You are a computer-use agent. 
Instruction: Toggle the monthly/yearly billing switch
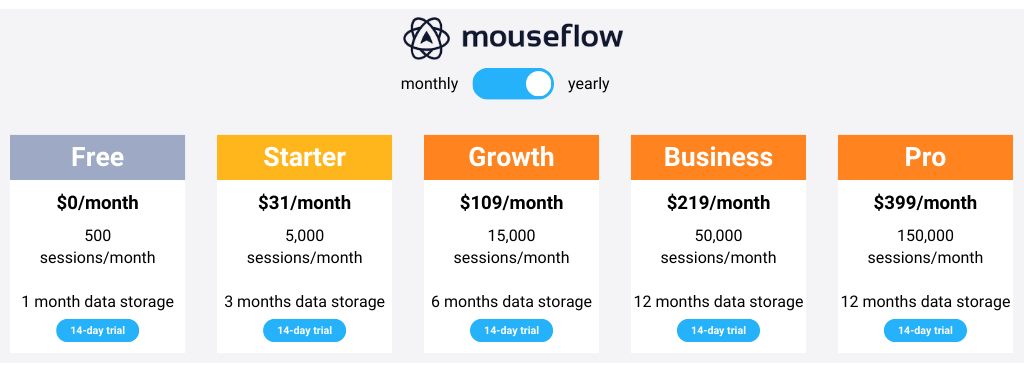pyautogui.click(x=513, y=84)
